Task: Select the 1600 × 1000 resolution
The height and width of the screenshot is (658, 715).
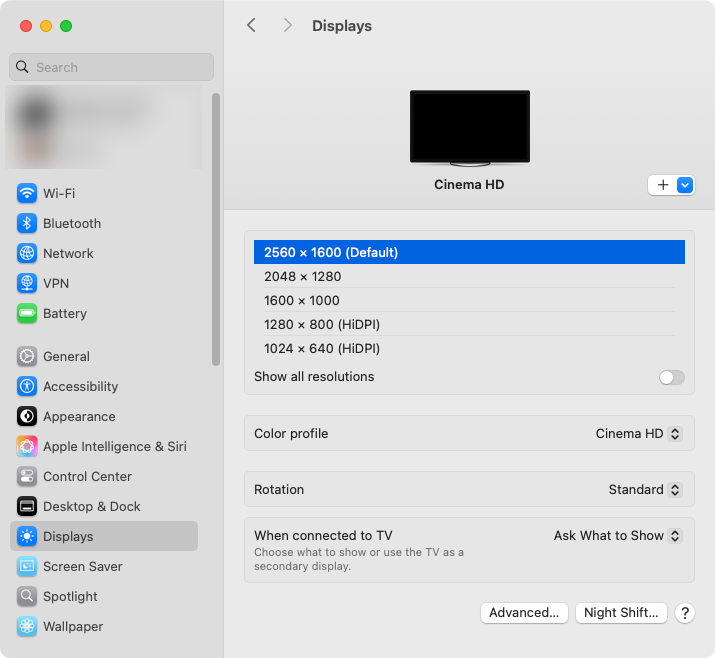Action: point(469,301)
